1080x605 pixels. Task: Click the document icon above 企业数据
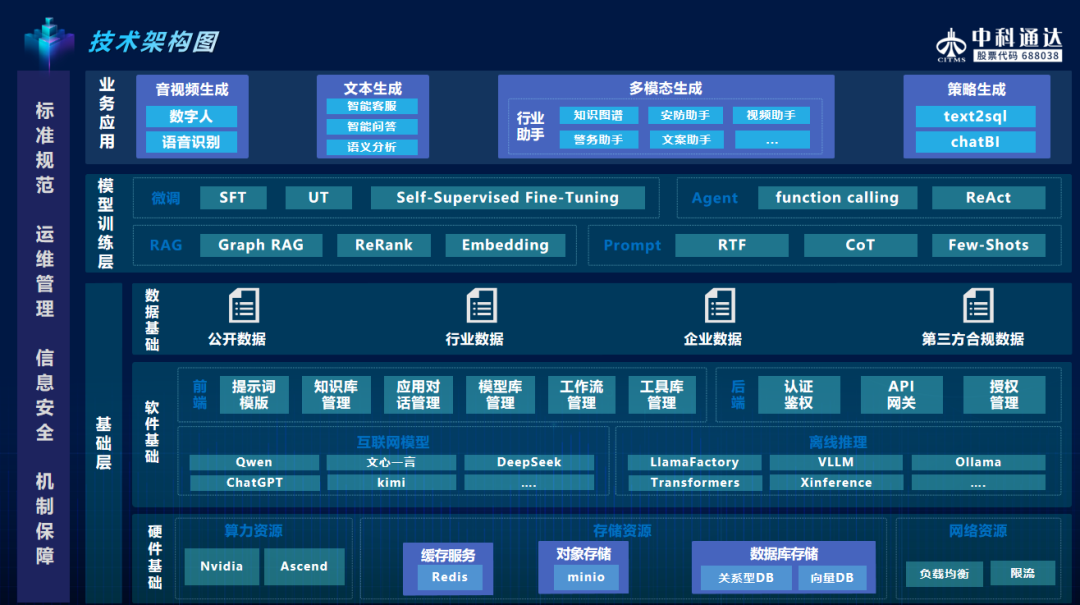718,306
